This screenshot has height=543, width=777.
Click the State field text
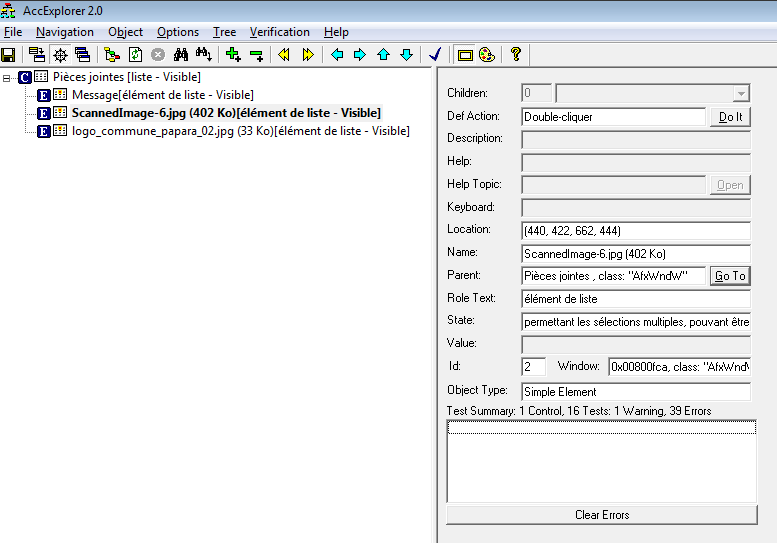[x=636, y=322]
